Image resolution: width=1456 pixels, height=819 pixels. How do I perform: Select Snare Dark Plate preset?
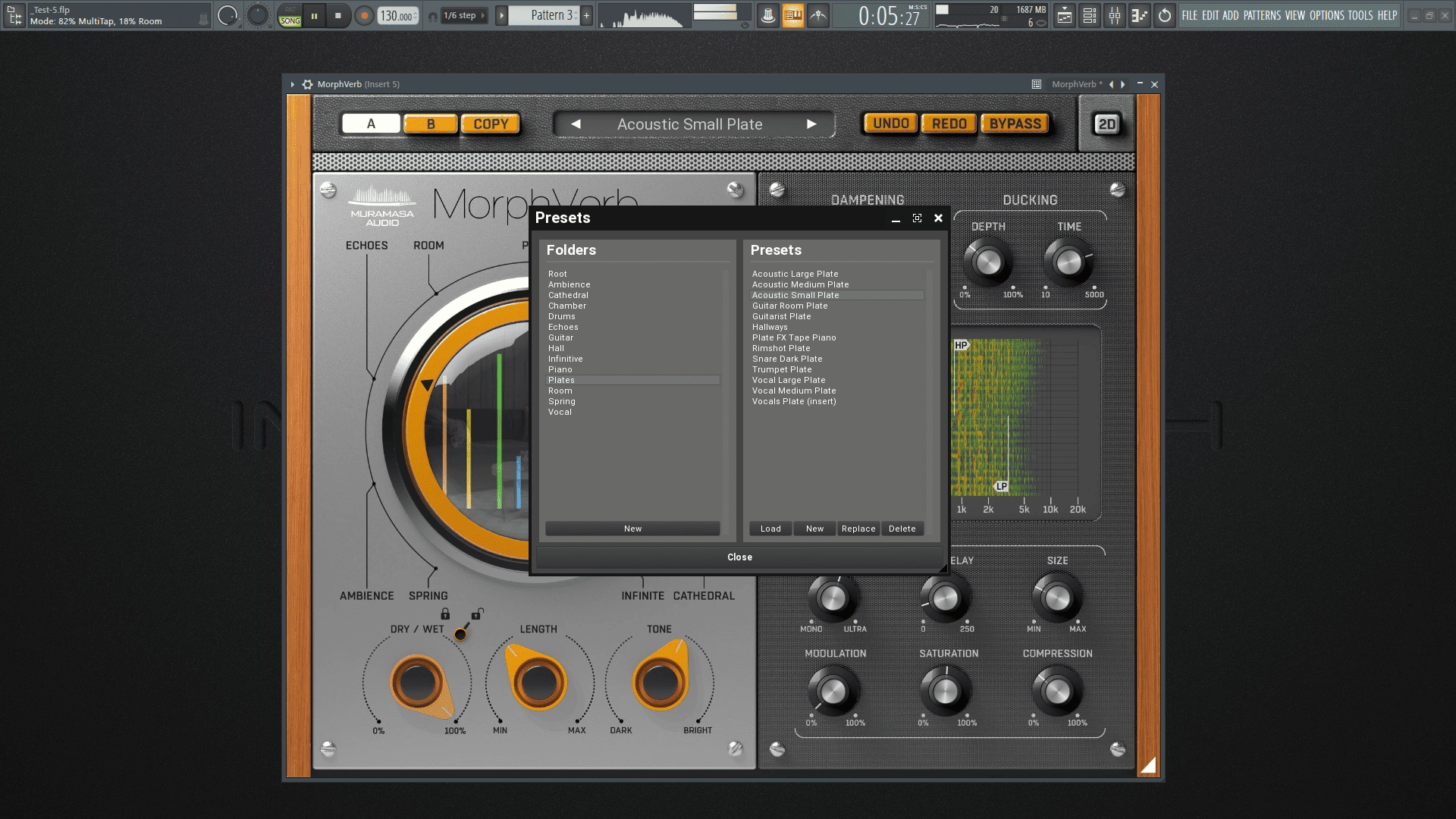click(837, 359)
